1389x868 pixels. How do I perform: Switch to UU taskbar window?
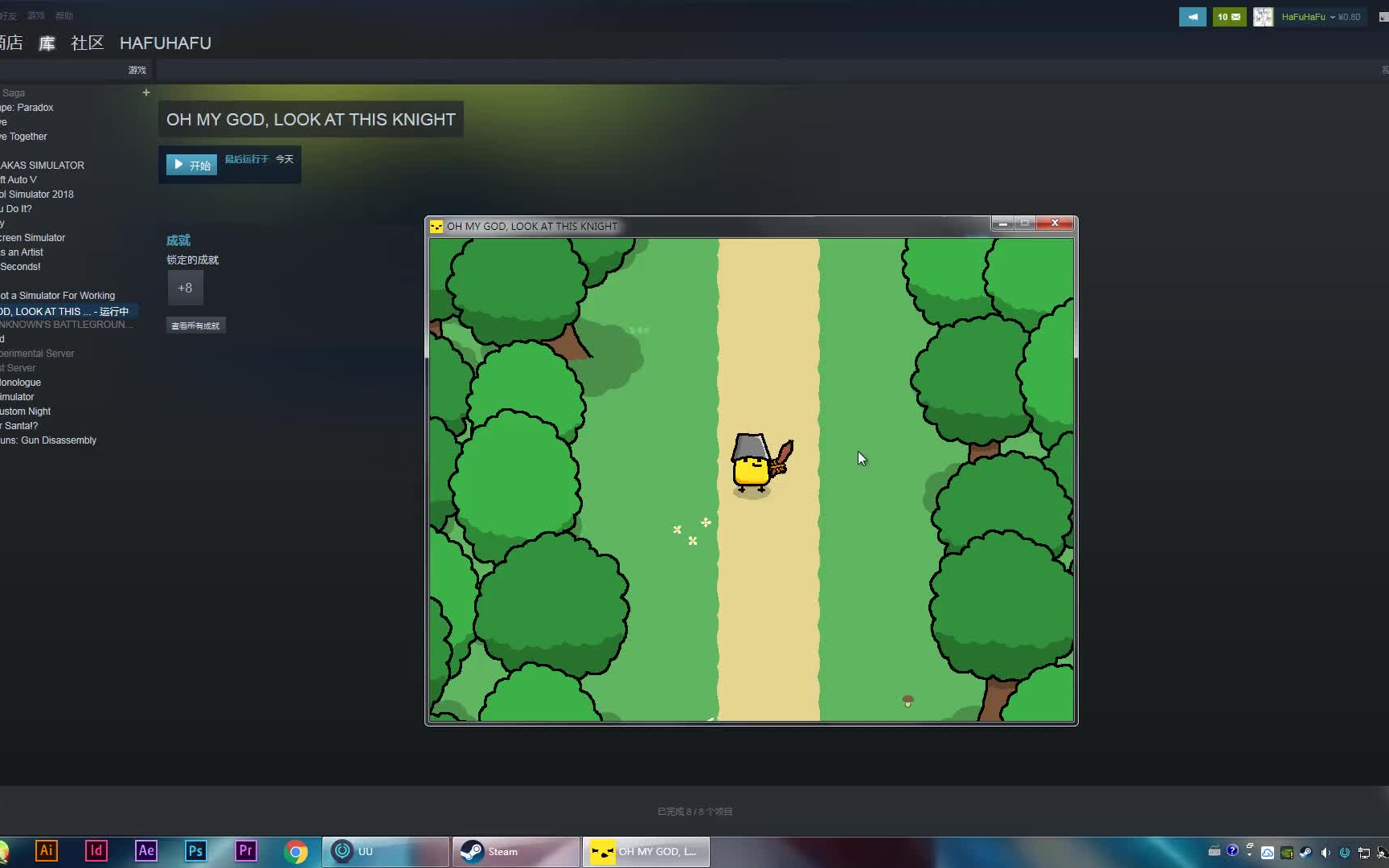(386, 852)
